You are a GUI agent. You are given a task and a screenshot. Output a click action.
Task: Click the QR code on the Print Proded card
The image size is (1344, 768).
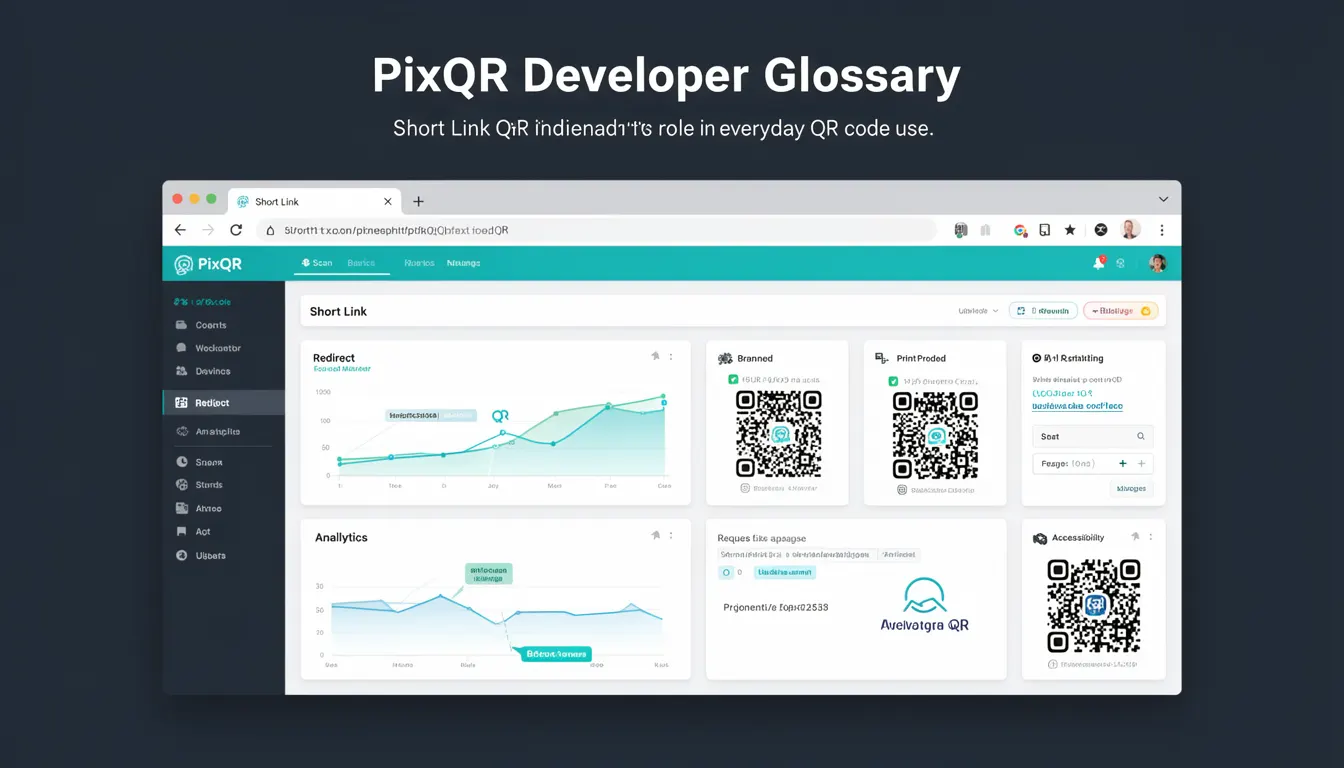point(935,434)
